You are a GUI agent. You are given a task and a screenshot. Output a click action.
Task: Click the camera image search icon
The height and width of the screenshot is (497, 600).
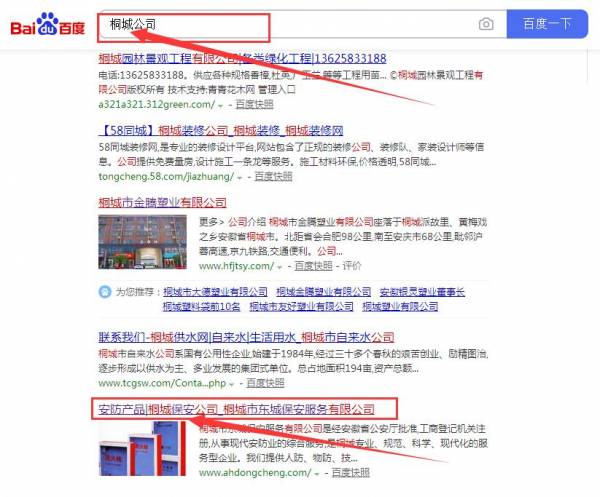(486, 24)
